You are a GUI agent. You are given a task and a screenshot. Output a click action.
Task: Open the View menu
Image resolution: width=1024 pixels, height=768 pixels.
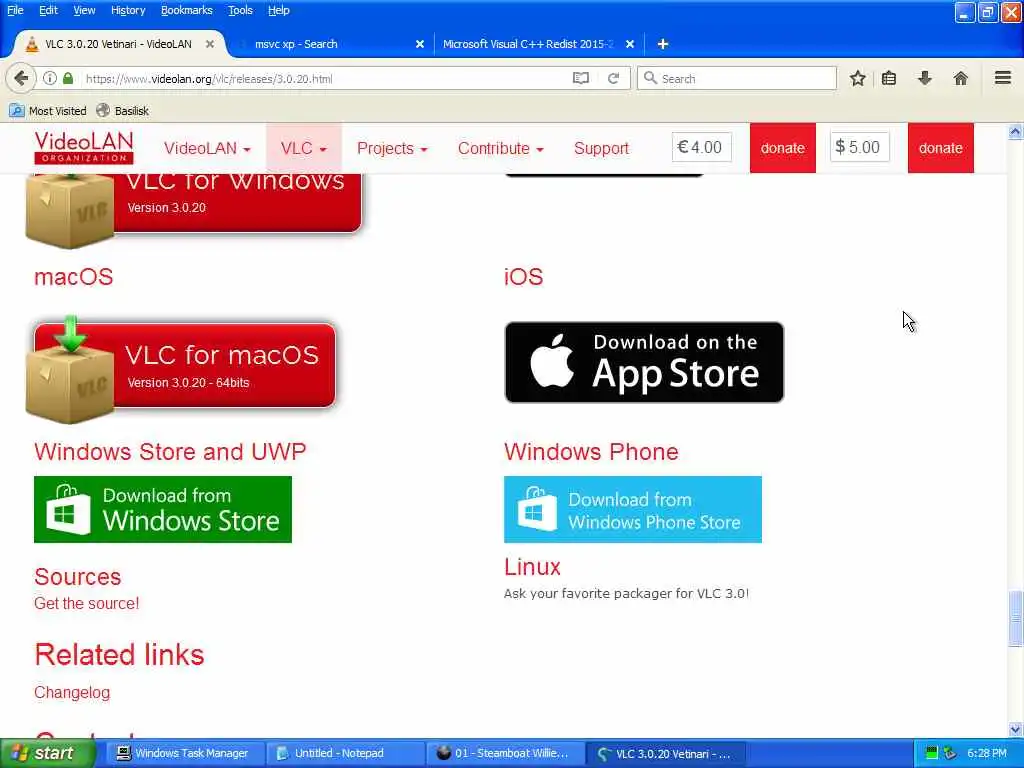point(84,10)
